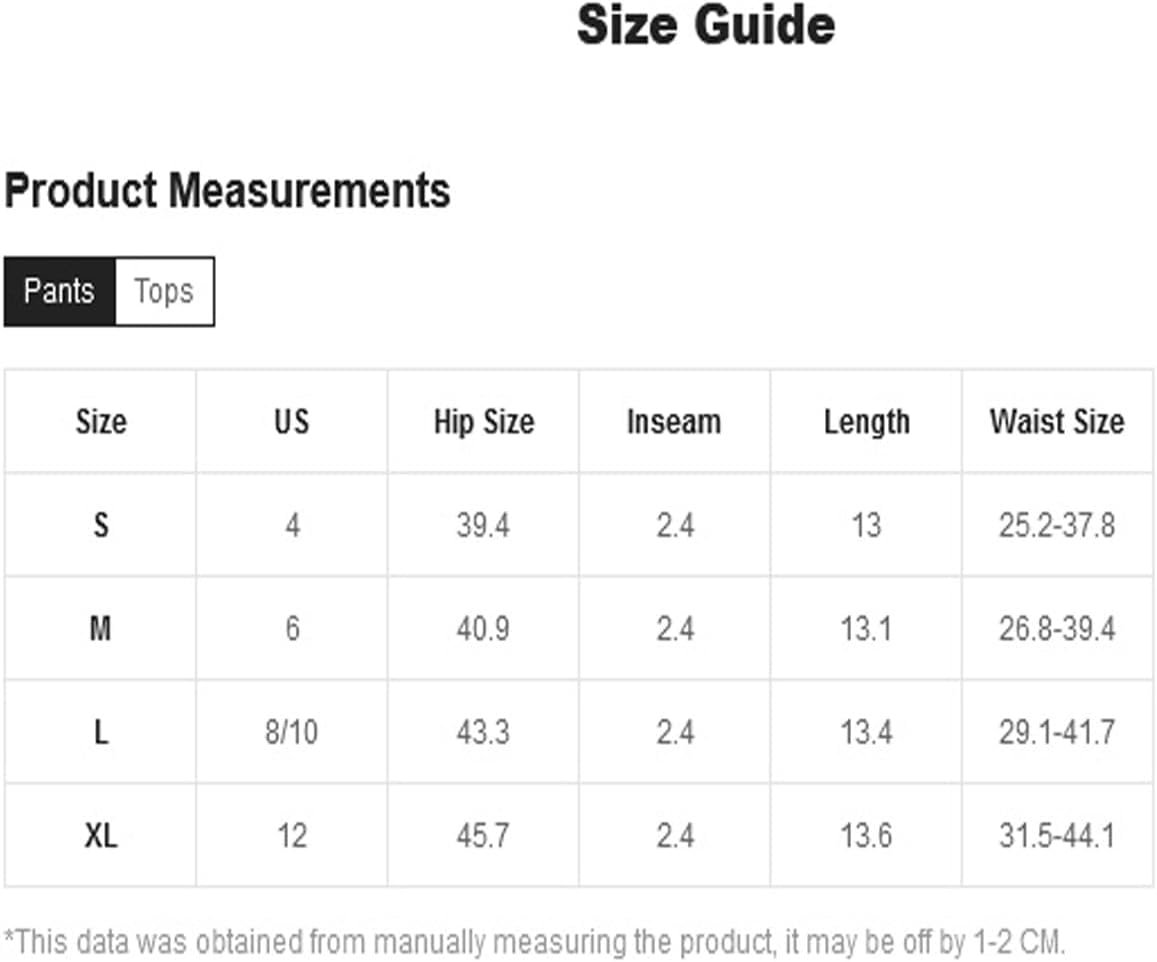Click the Size column header
This screenshot has width=1157, height=962.
[x=101, y=421]
